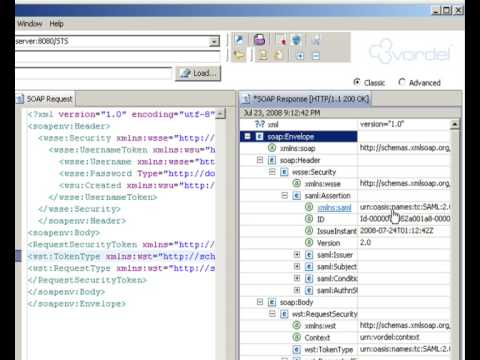Viewport: 480px width, 360px height.
Task: Click the blue send request toolbar icon
Action: click(x=239, y=40)
